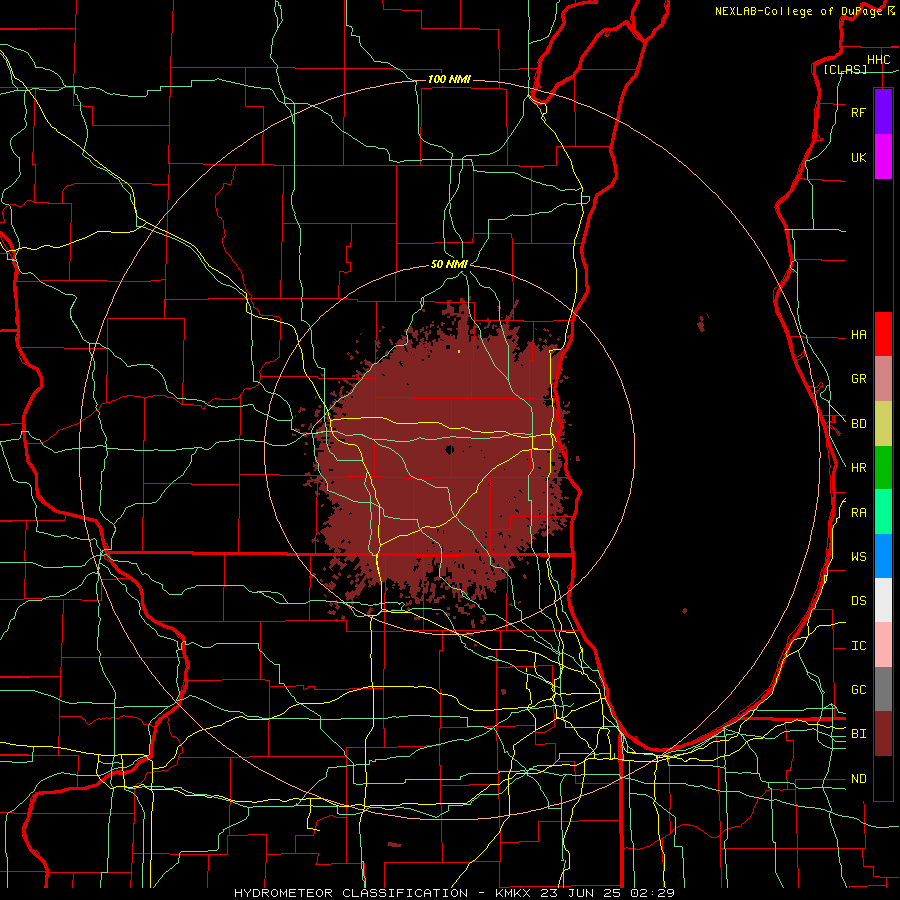Click the 'HYDROMETEOR CLASSIFICATION' title text
Screen dimensions: 900x900
coord(351,893)
